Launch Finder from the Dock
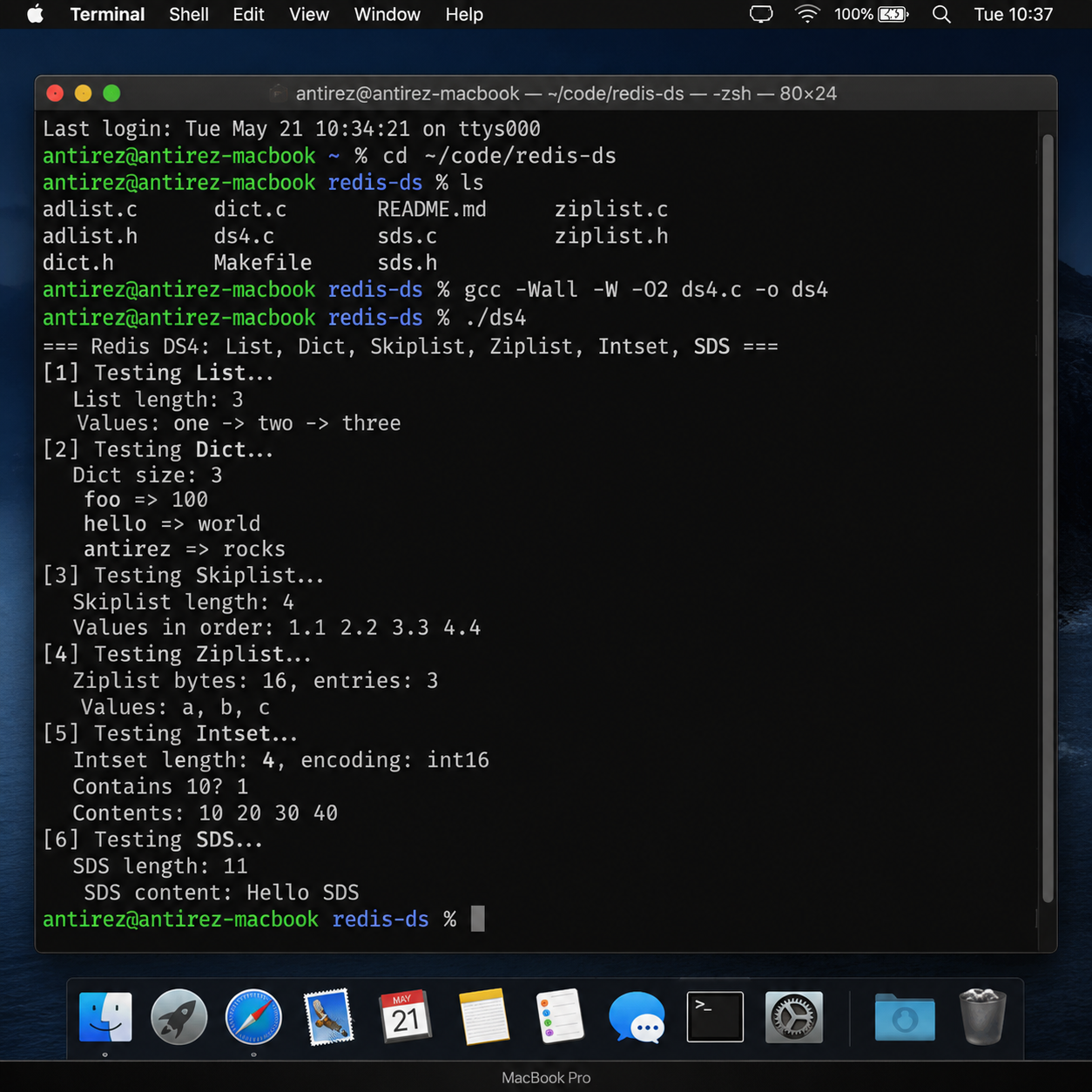 [105, 1016]
